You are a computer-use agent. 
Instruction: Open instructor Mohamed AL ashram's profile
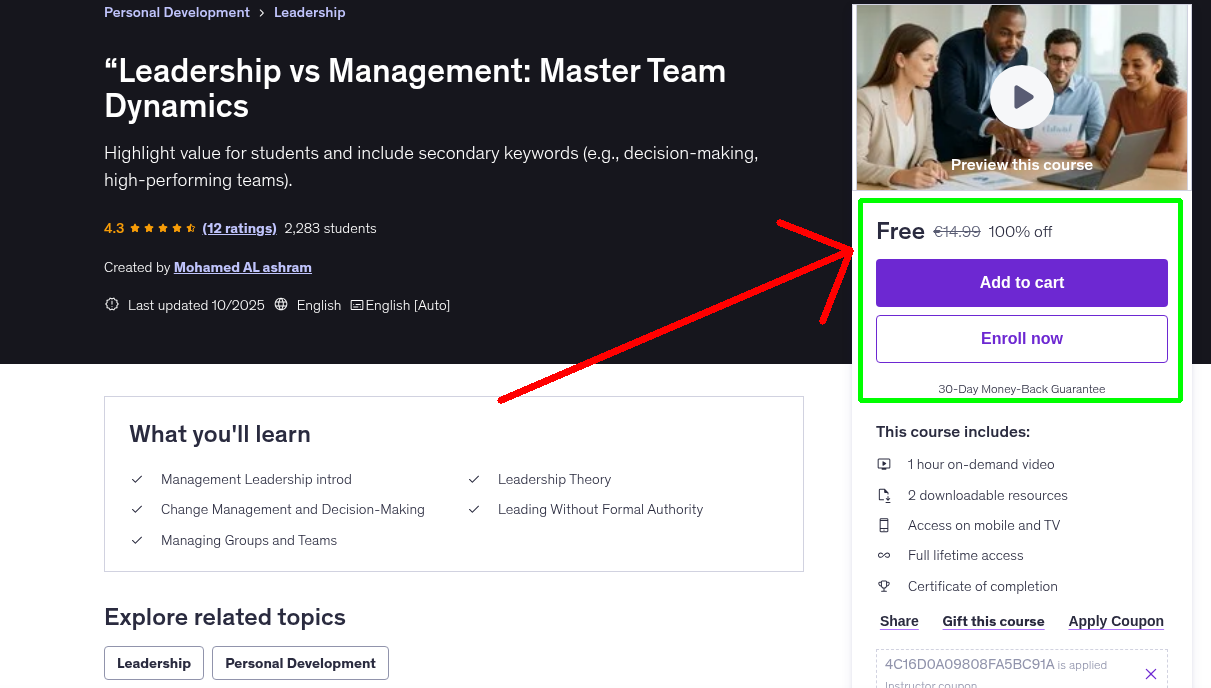[242, 267]
